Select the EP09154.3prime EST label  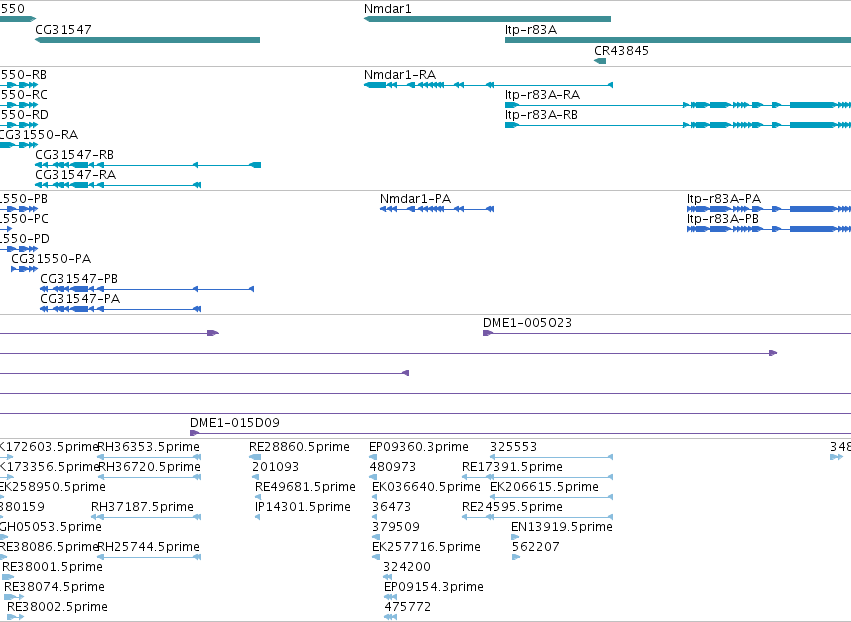pyautogui.click(x=434, y=587)
